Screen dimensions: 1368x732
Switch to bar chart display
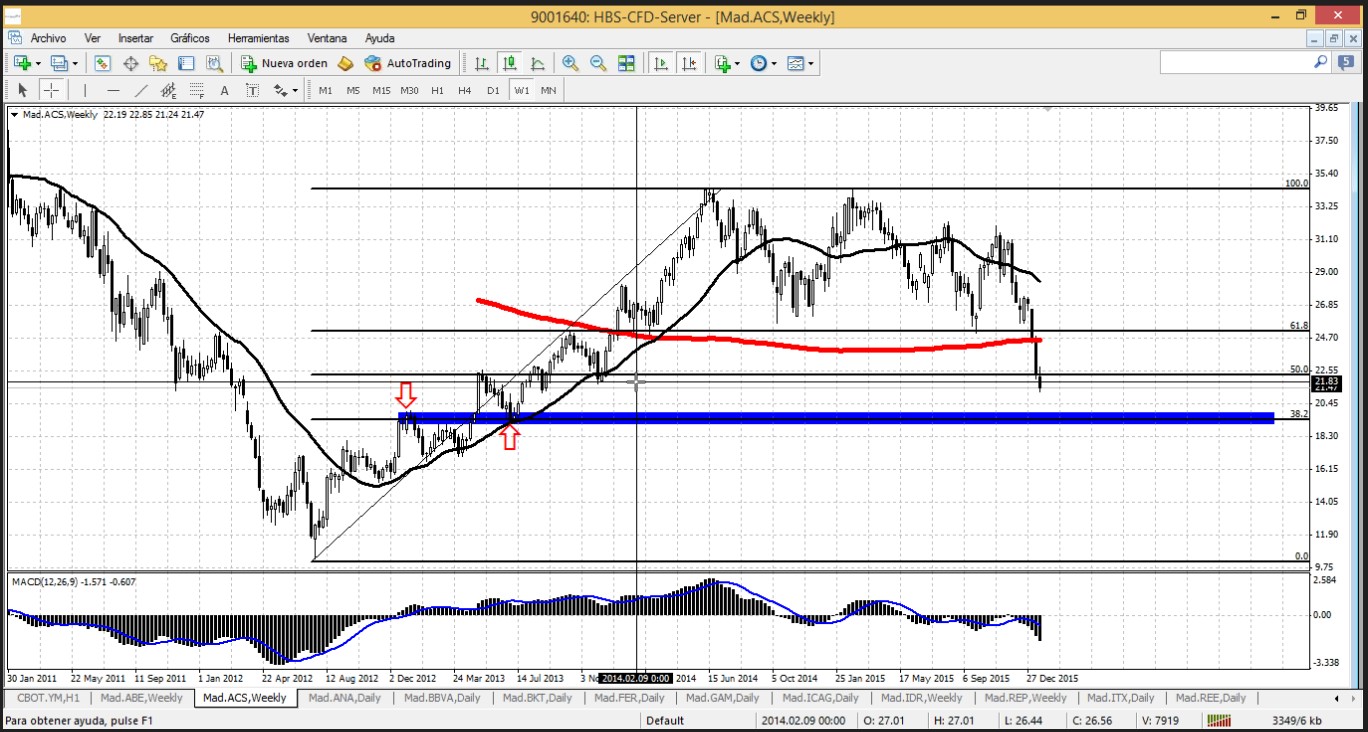[x=482, y=63]
